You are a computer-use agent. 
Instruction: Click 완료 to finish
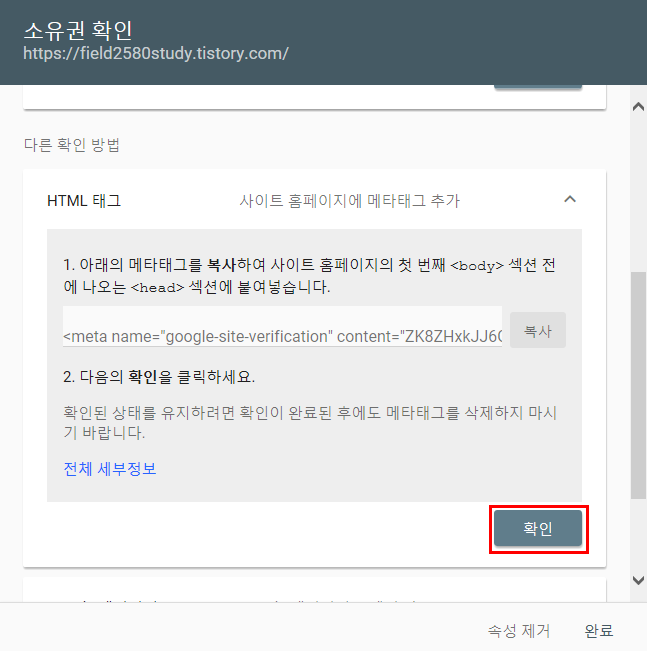[598, 631]
